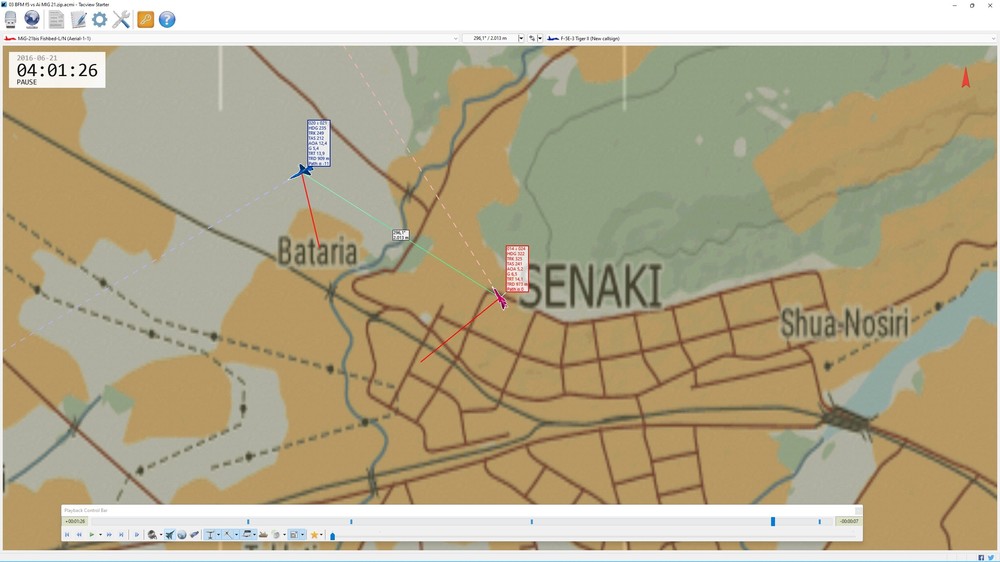This screenshot has height=562, width=1000.
Task: Click the orange key license icon
Action: 145,20
